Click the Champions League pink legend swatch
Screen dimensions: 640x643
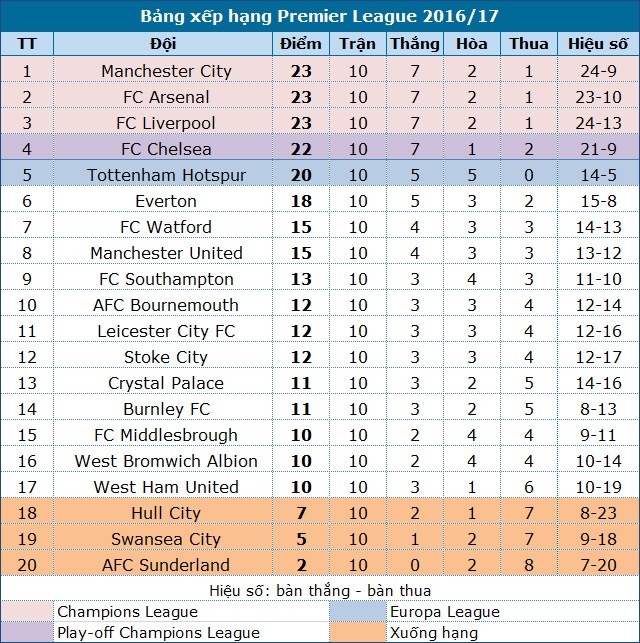(27, 611)
